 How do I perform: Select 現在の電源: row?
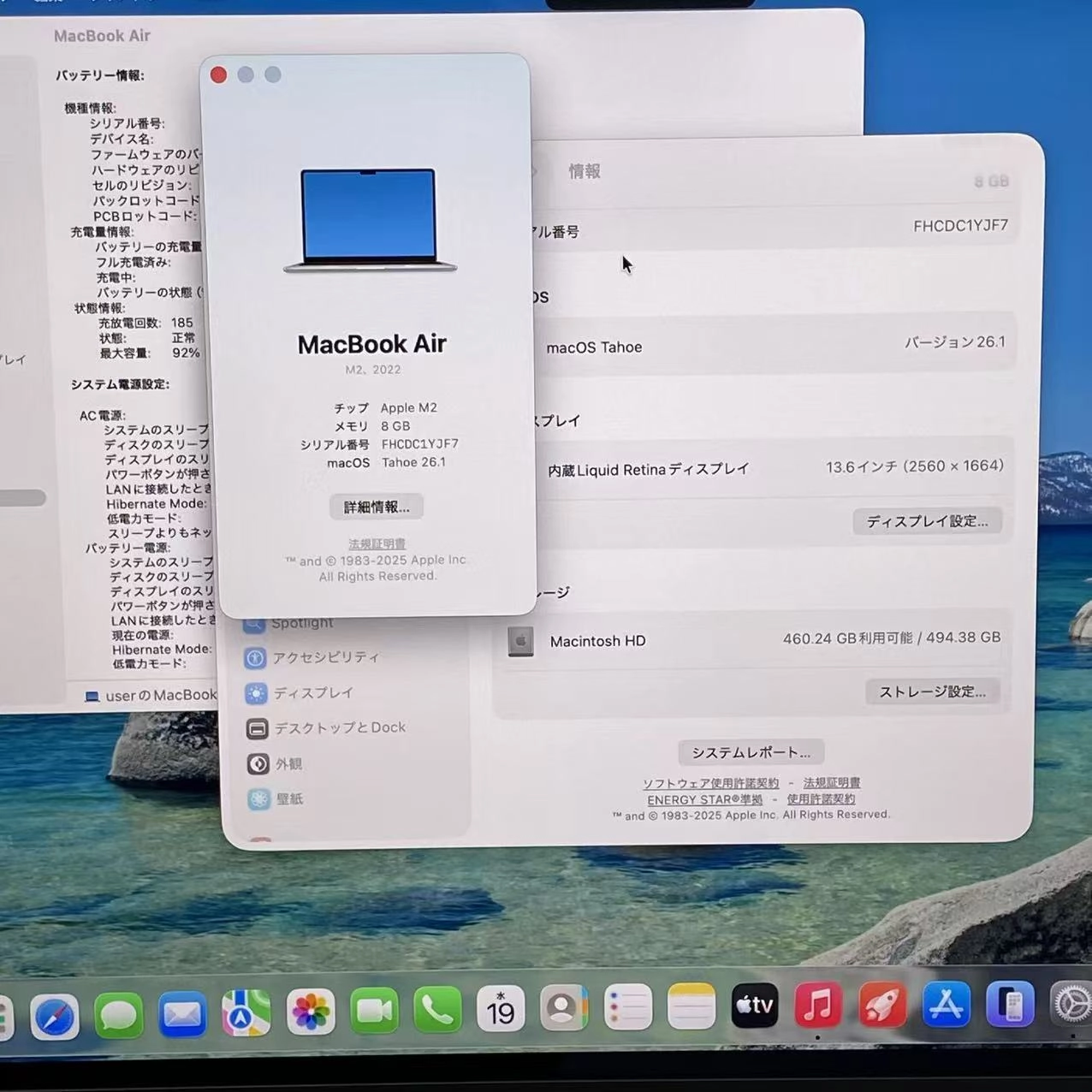[x=142, y=635]
